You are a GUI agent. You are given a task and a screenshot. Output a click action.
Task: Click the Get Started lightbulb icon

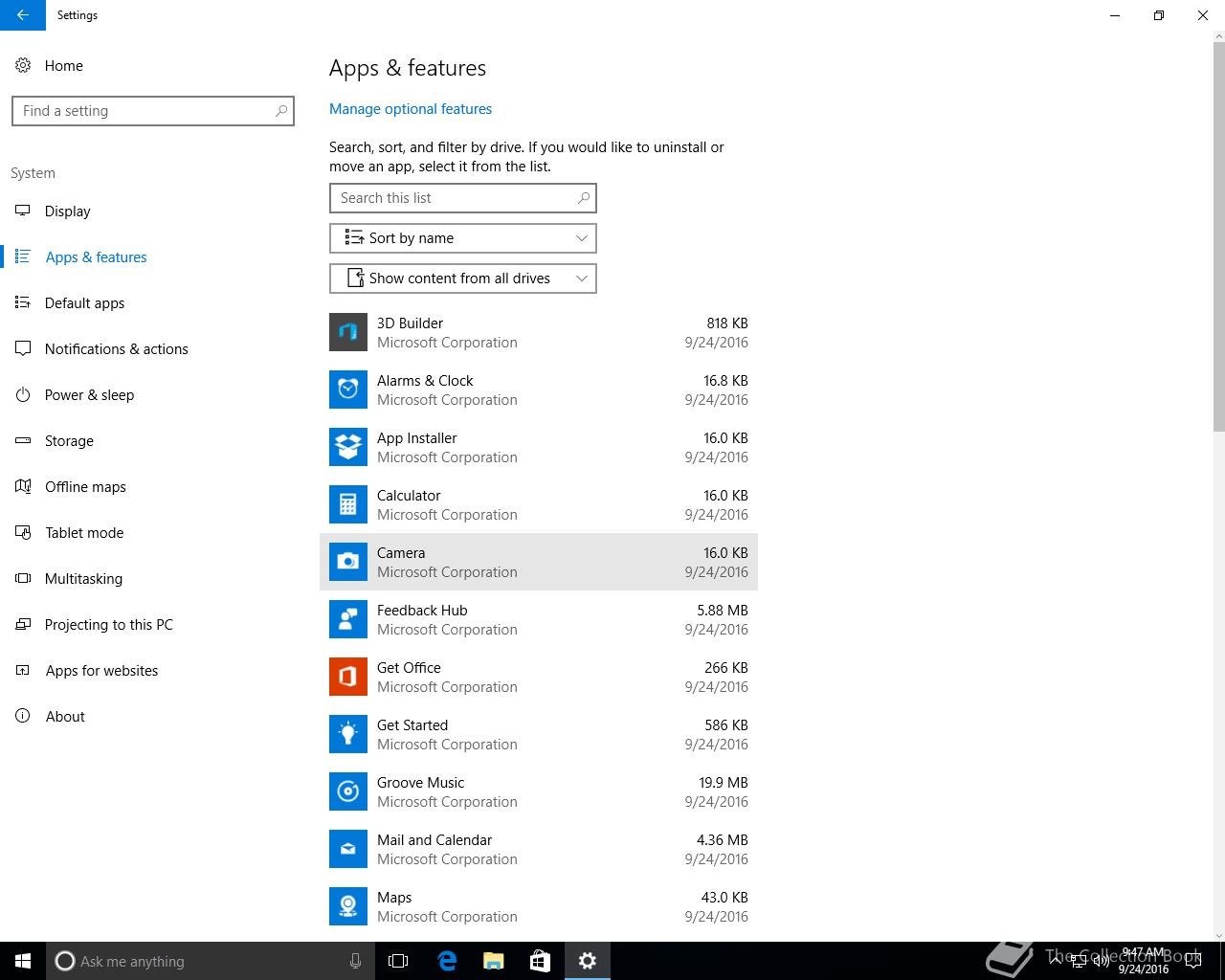pyautogui.click(x=348, y=734)
